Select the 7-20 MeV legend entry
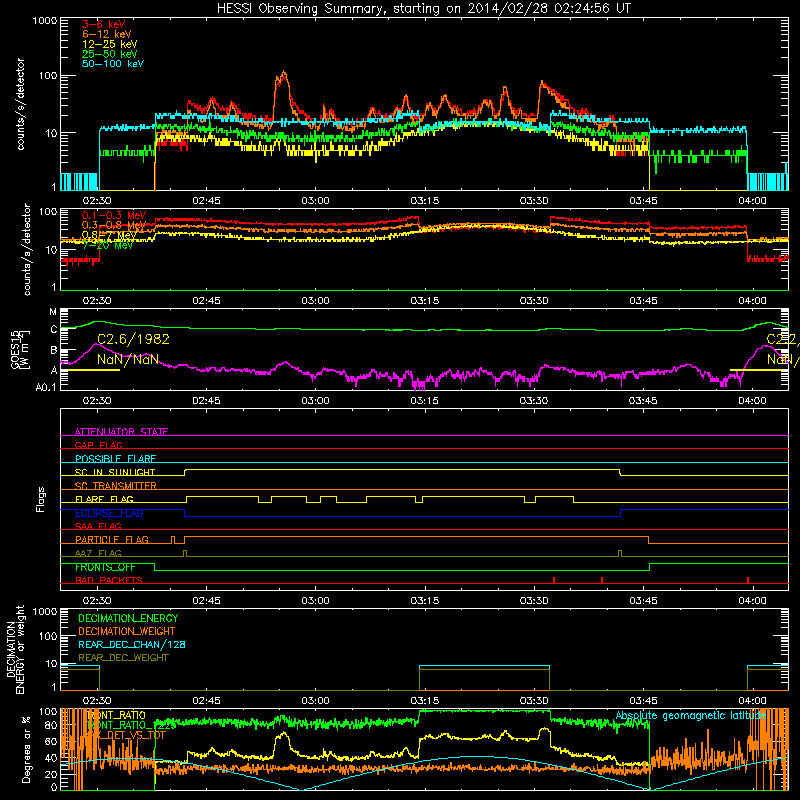 107,245
